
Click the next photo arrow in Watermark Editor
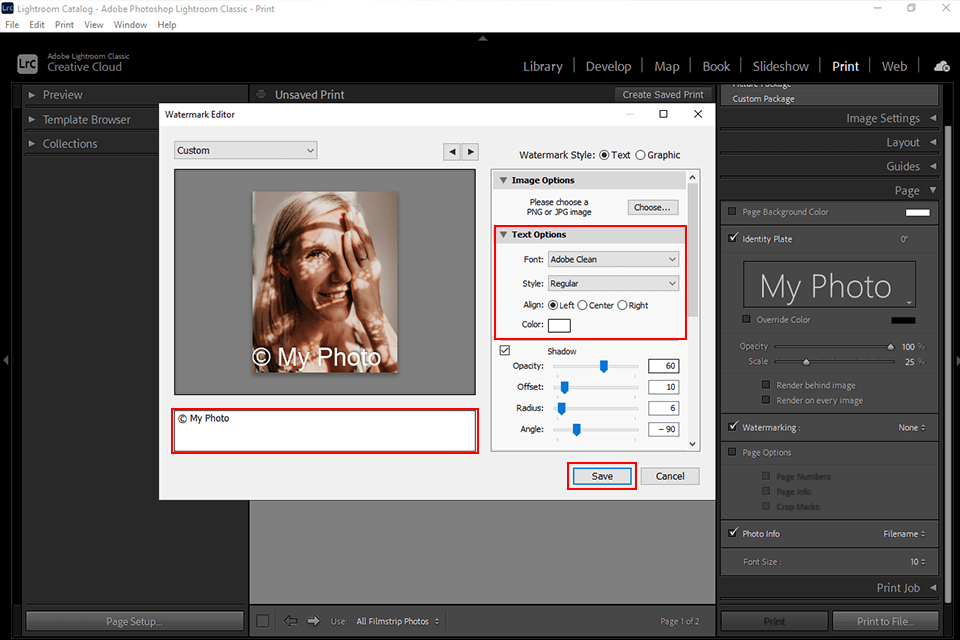(x=470, y=151)
